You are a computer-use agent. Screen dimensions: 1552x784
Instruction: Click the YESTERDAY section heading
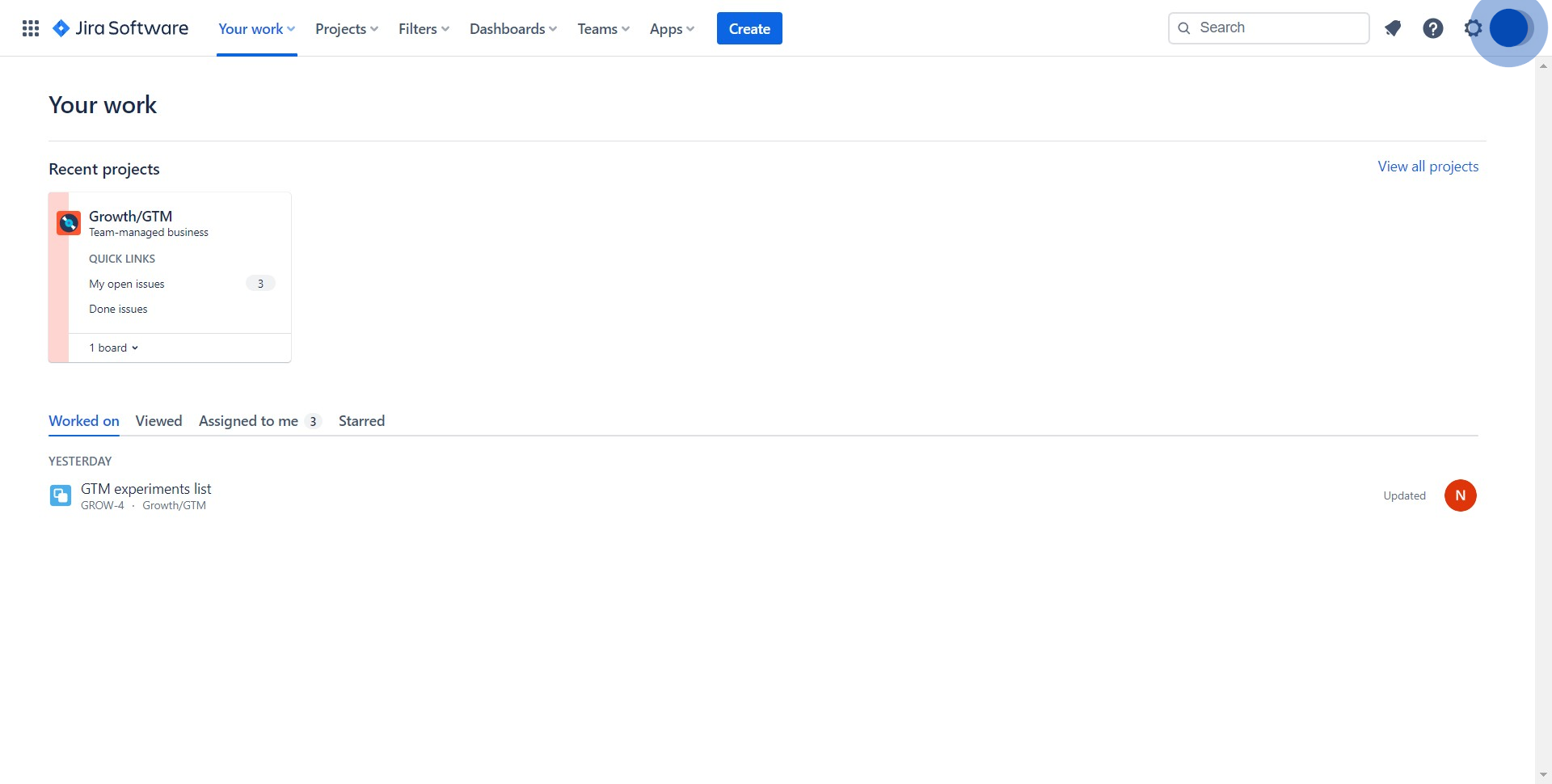[80, 461]
